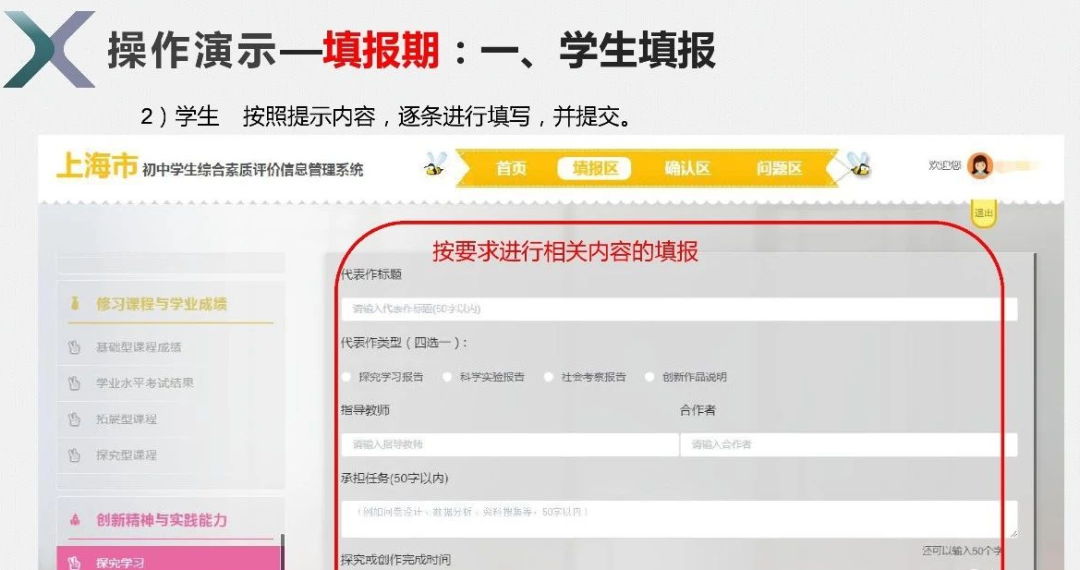This screenshot has height=570, width=1080.
Task: Click the user avatar icon
Action: (979, 166)
